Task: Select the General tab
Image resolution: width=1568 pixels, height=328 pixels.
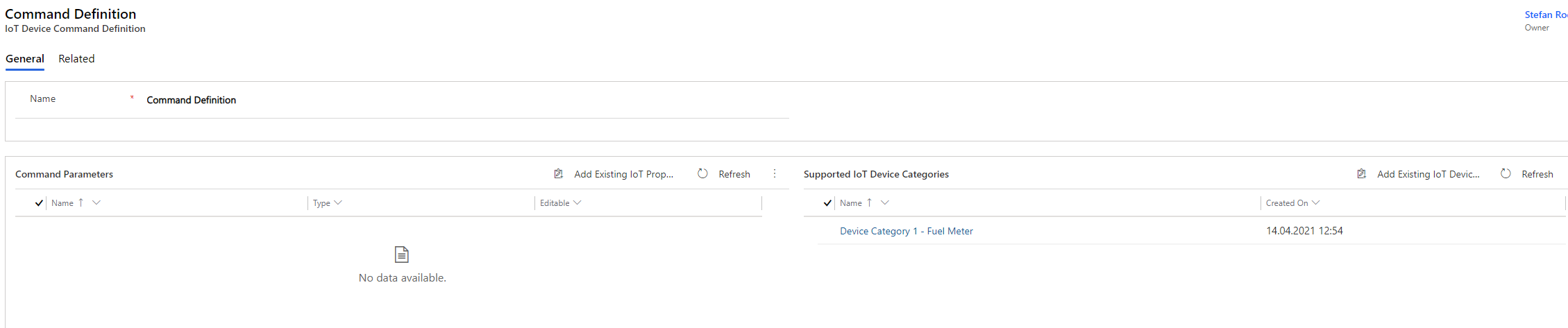Action: tap(25, 59)
